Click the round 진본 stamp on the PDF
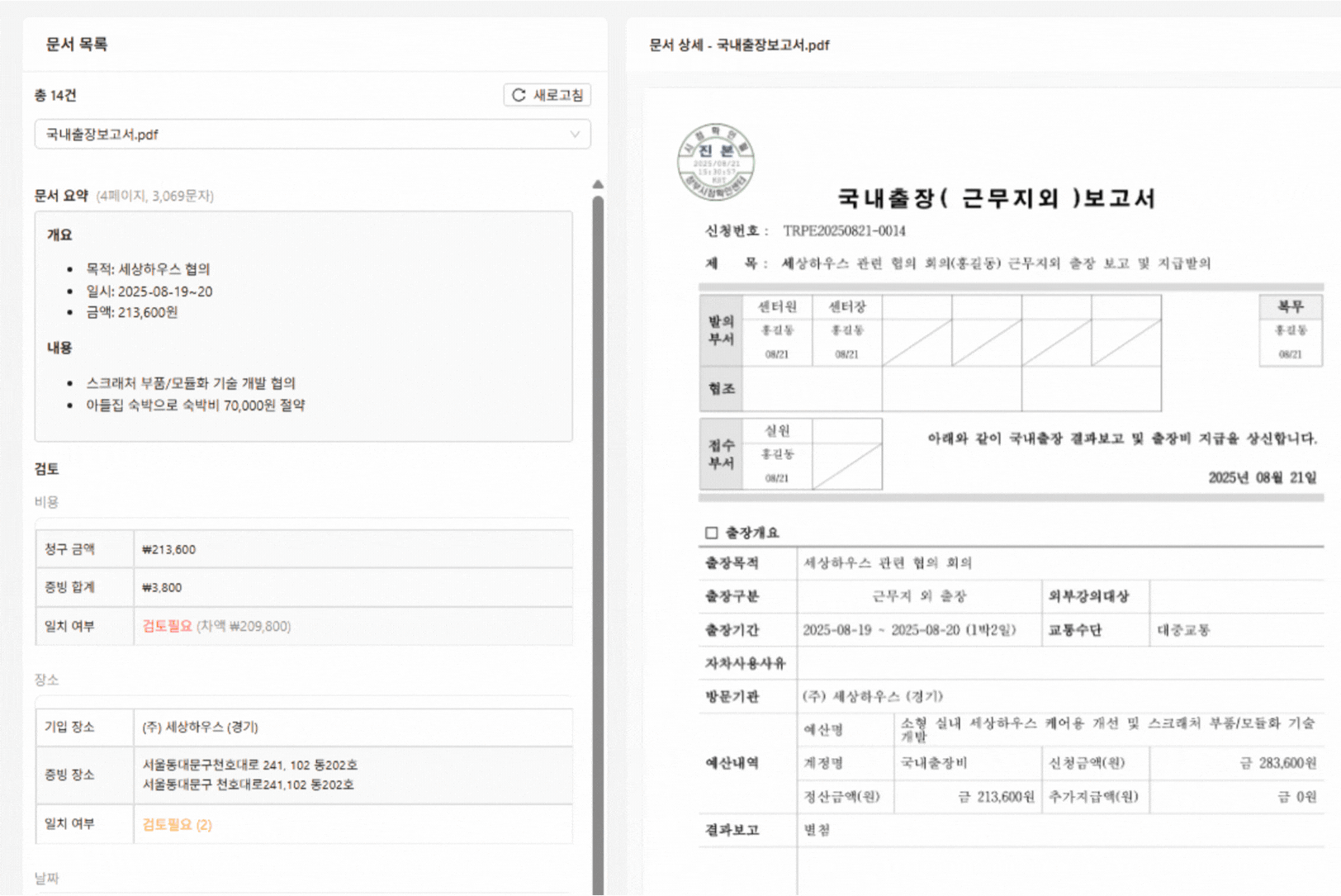 coord(716,162)
